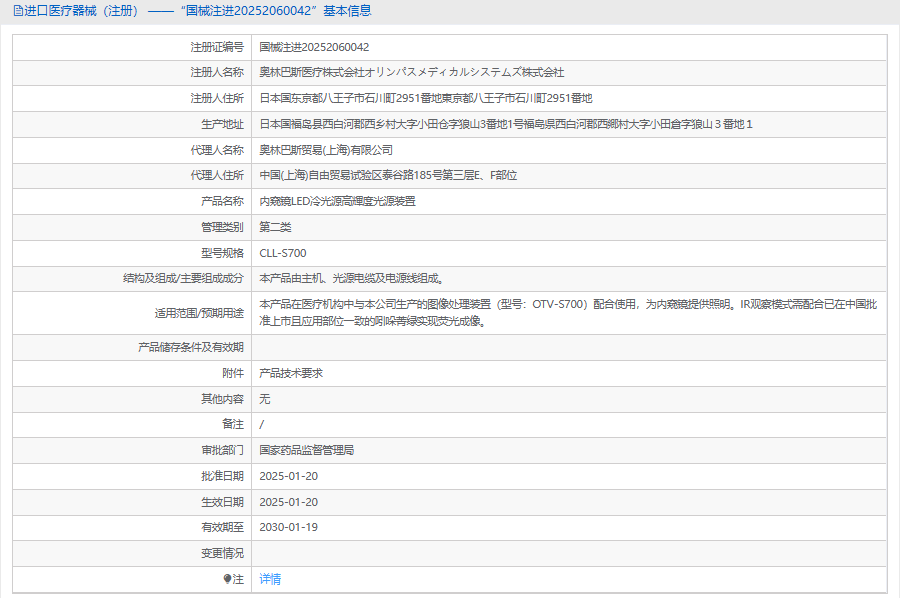The width and height of the screenshot is (900, 598).
Task: Select agent address 泰谷路185号第三层 value
Action: (388, 175)
